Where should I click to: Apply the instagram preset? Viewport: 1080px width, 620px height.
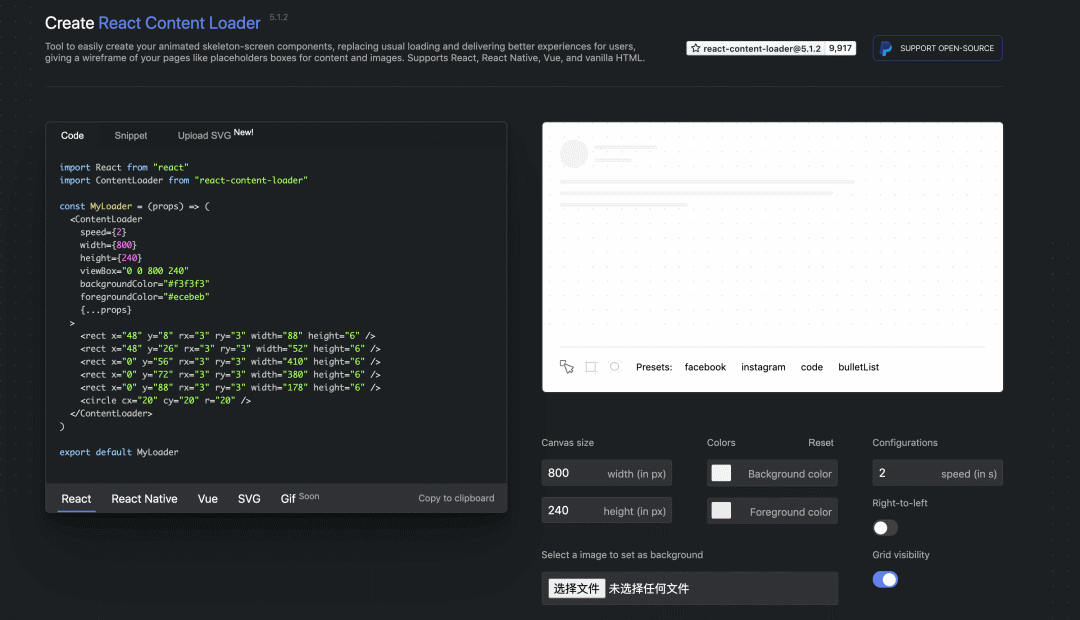pyautogui.click(x=763, y=367)
